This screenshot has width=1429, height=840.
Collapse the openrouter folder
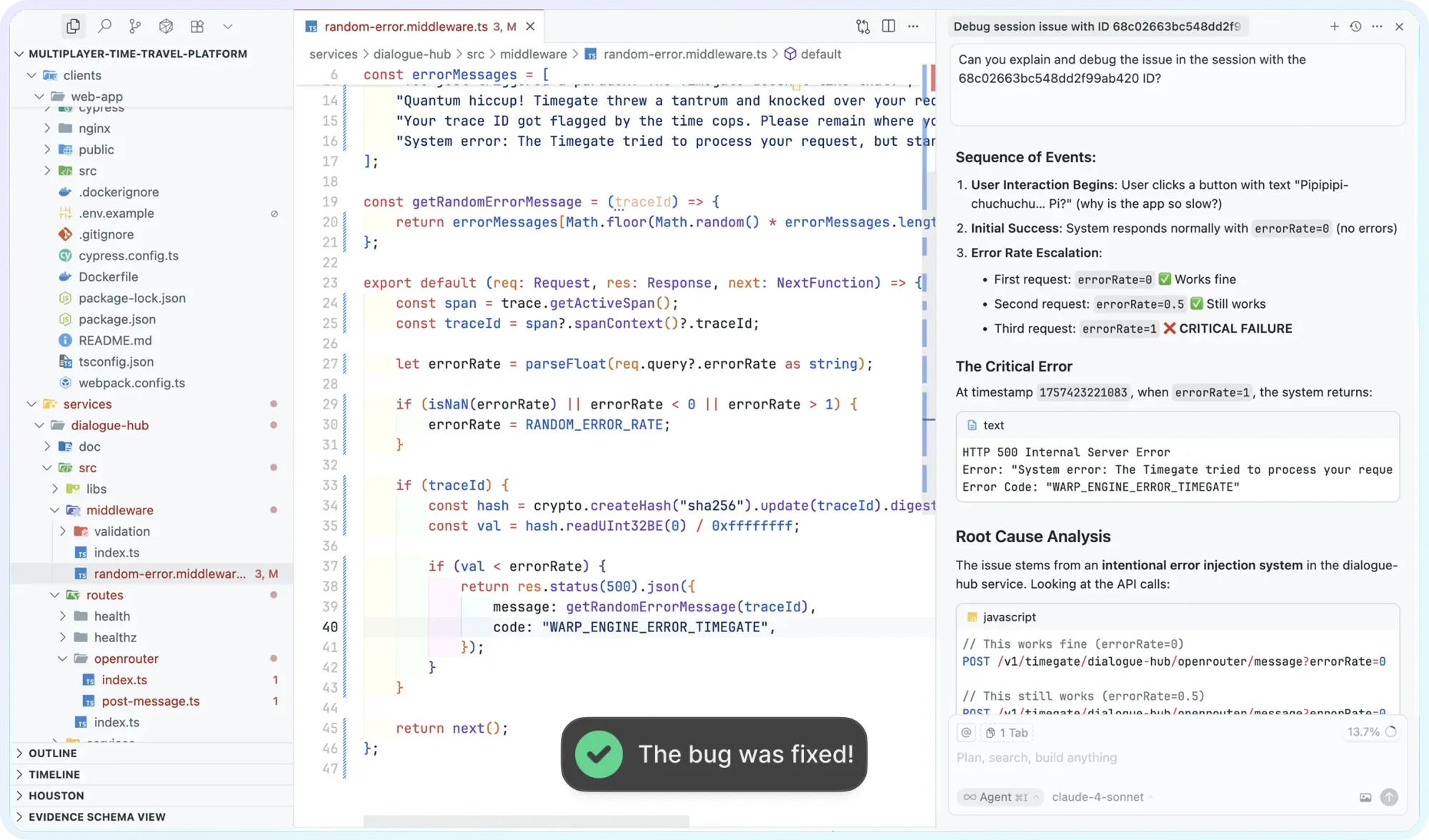point(126,659)
